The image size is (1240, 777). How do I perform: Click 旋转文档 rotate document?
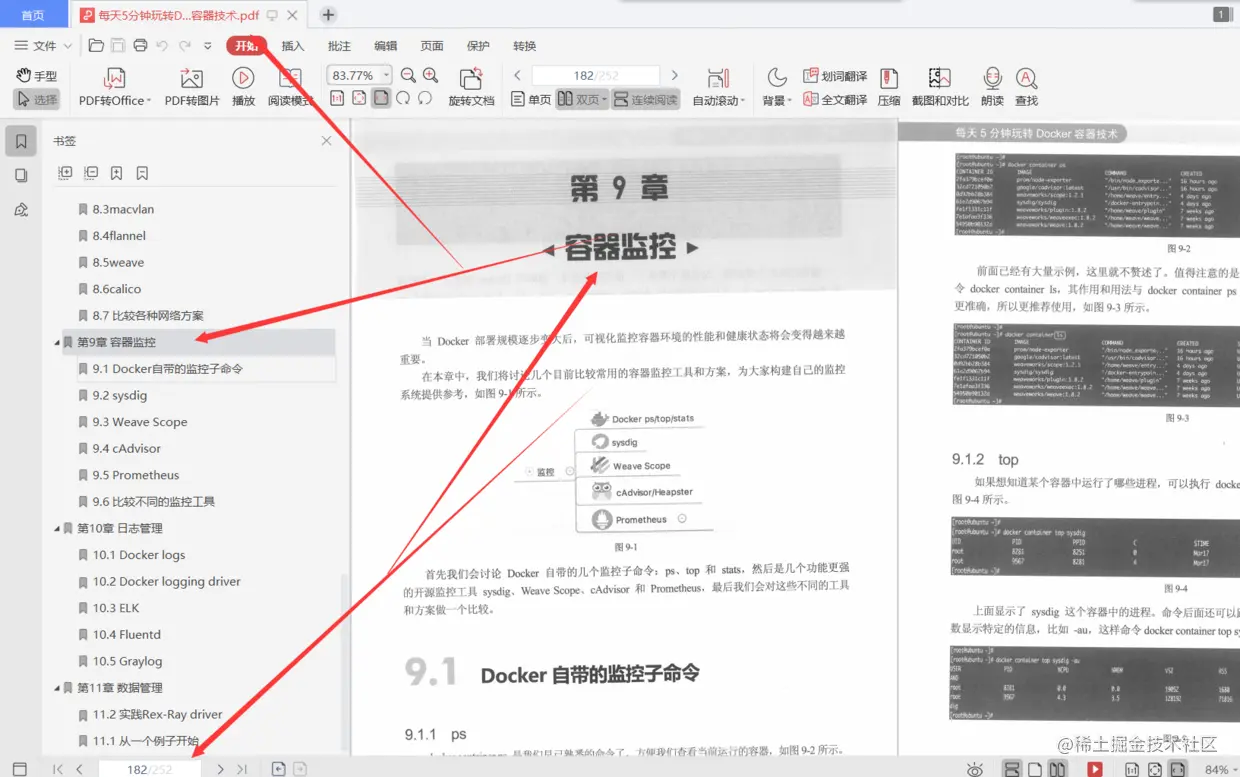pos(471,88)
